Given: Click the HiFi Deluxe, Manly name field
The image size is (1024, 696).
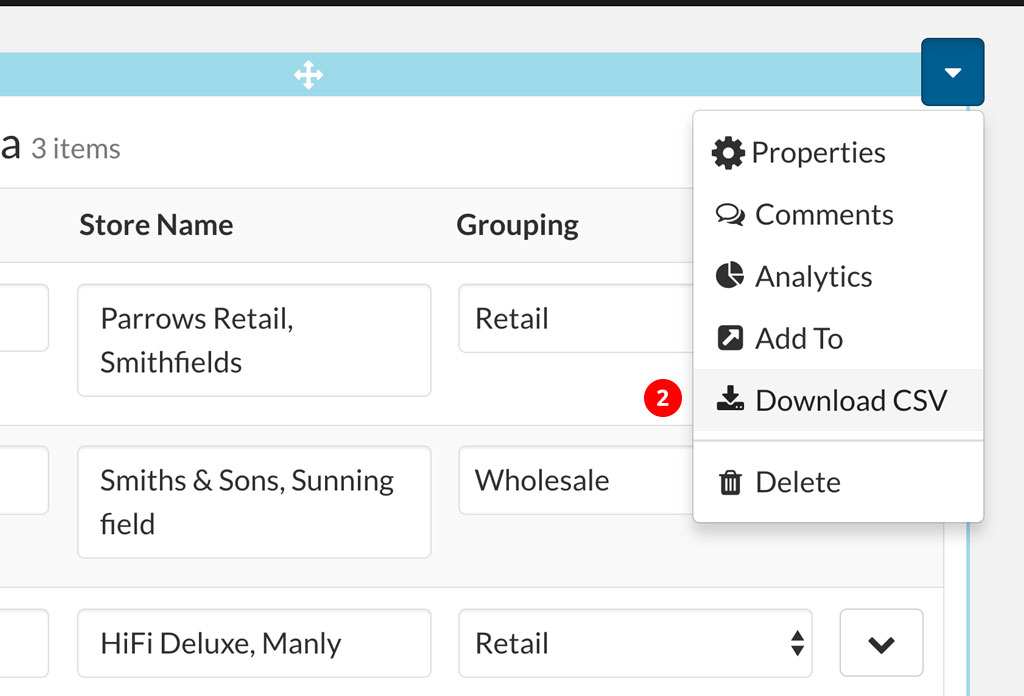Looking at the screenshot, I should pos(254,643).
